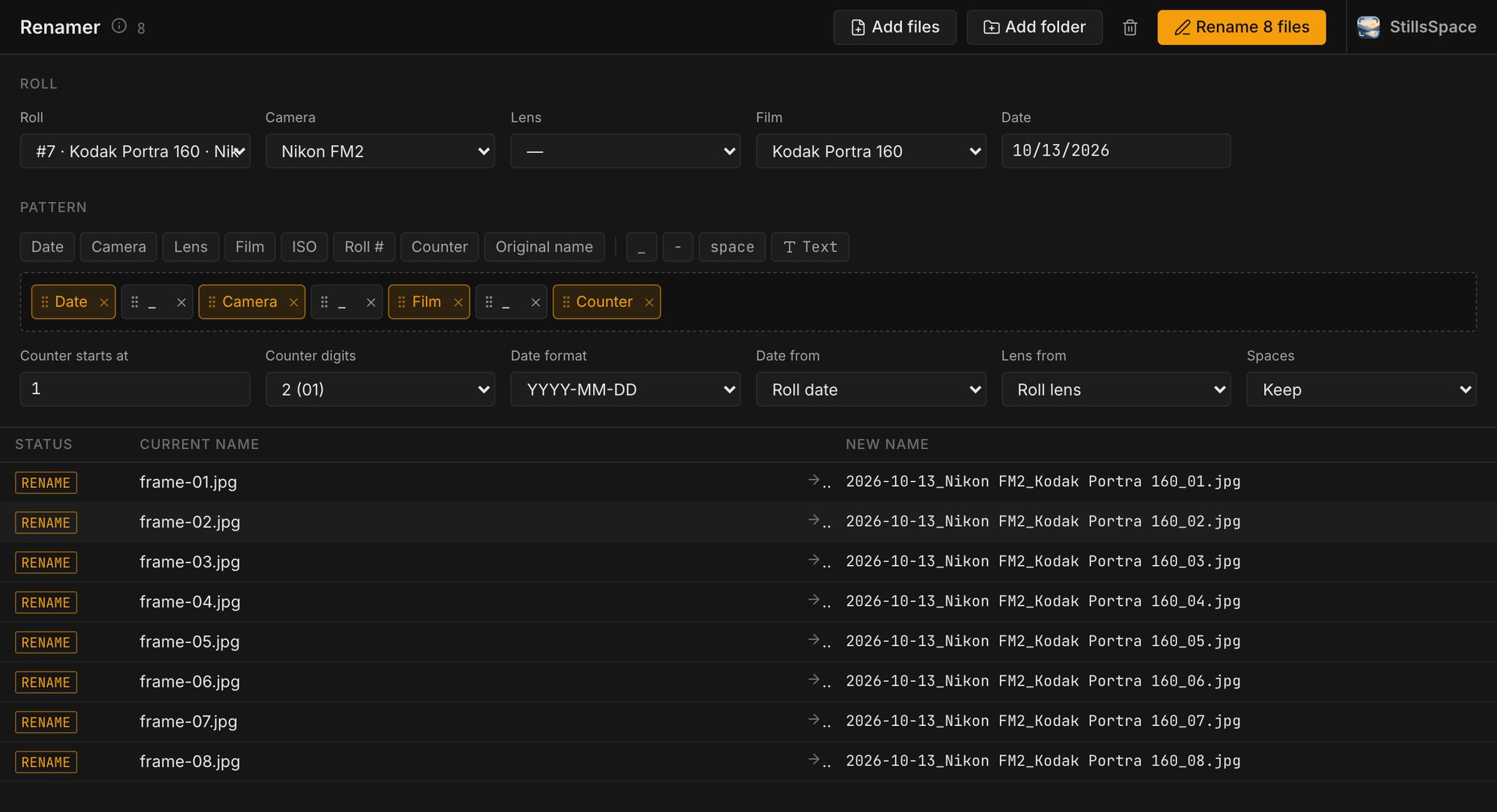Viewport: 1497px width, 812px height.
Task: Remove the underscore separator after Camera token
Action: coord(371,302)
